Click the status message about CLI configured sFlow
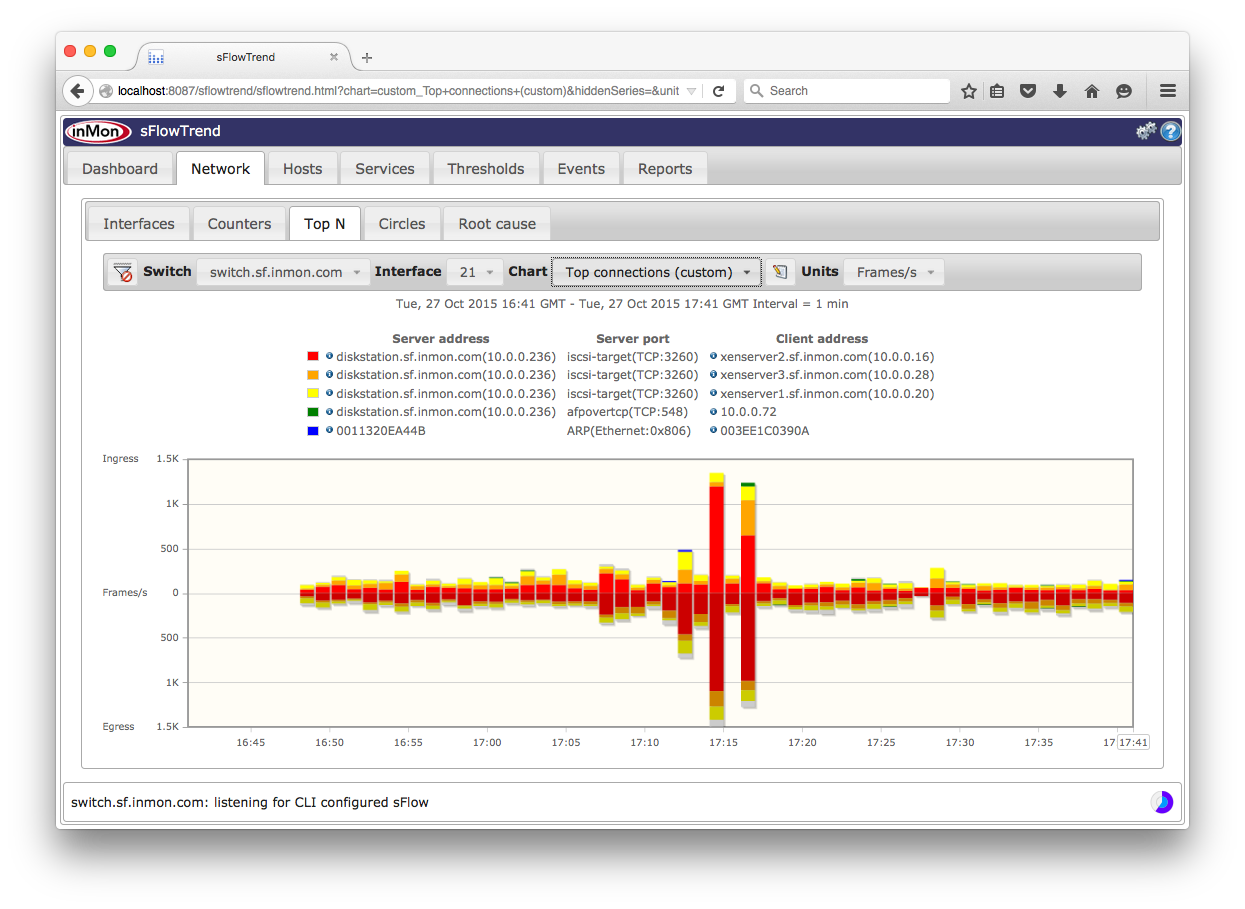This screenshot has width=1245, height=909. coord(250,802)
